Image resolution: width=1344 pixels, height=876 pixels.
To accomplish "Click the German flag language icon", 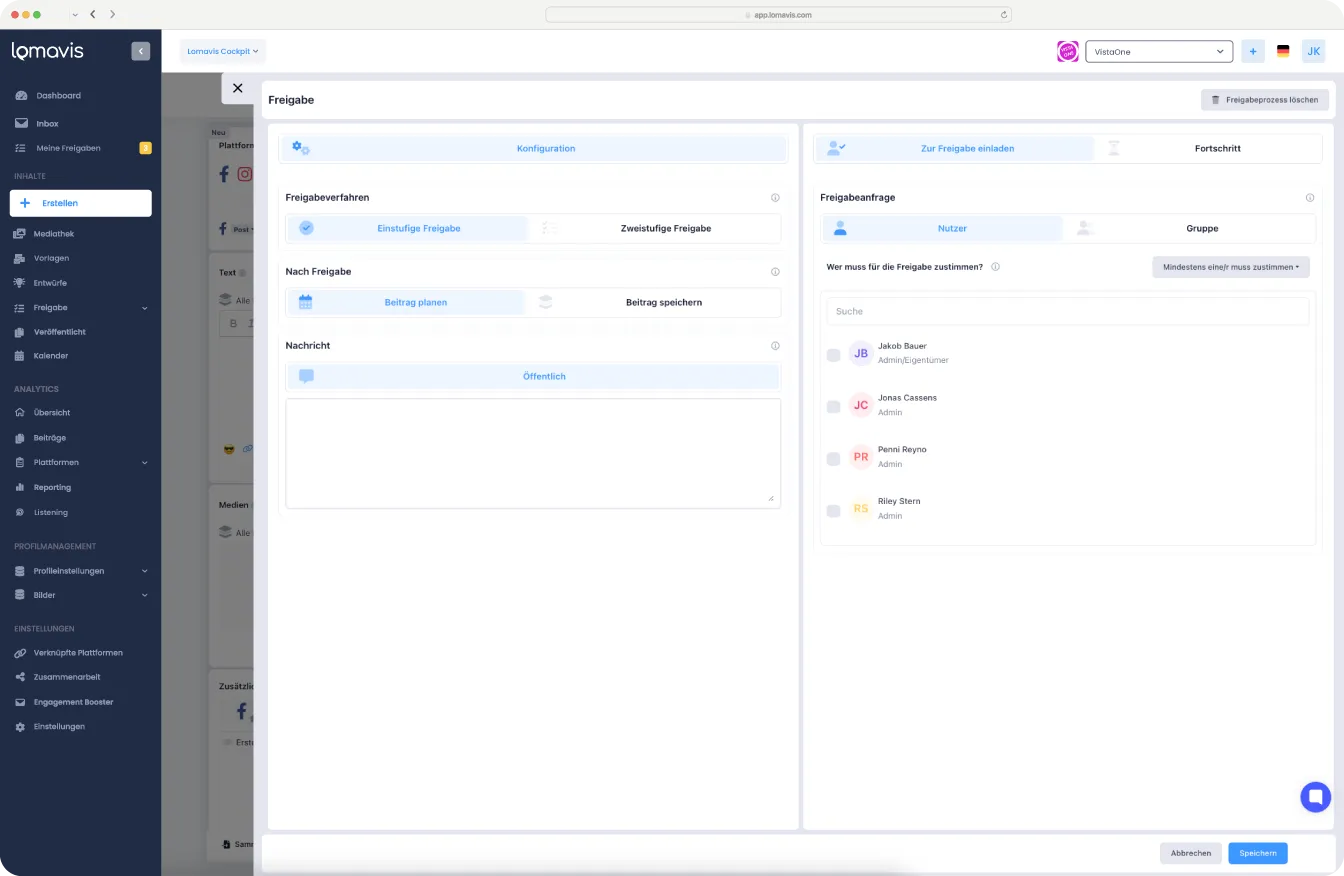I will [x=1283, y=51].
